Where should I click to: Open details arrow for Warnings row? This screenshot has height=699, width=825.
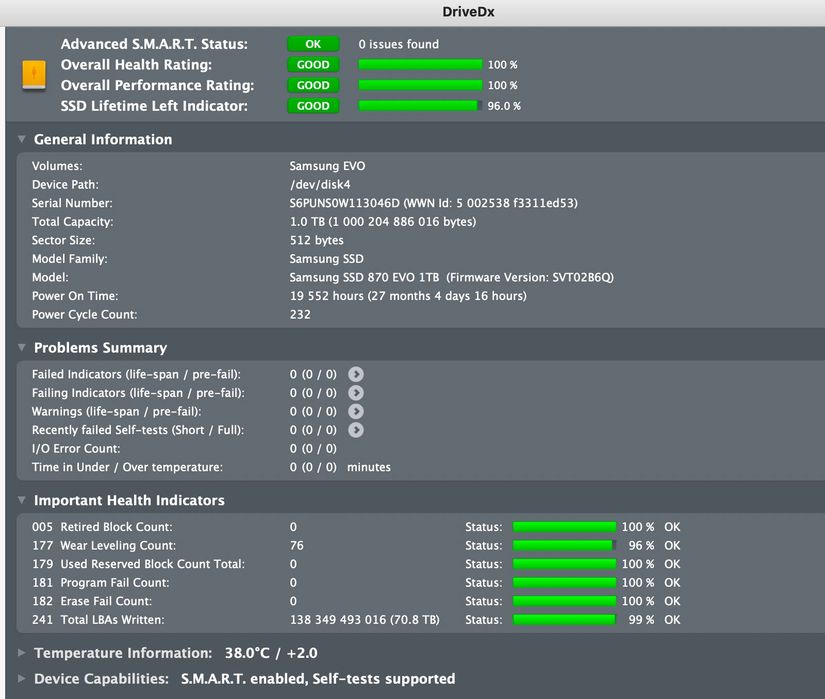(356, 411)
